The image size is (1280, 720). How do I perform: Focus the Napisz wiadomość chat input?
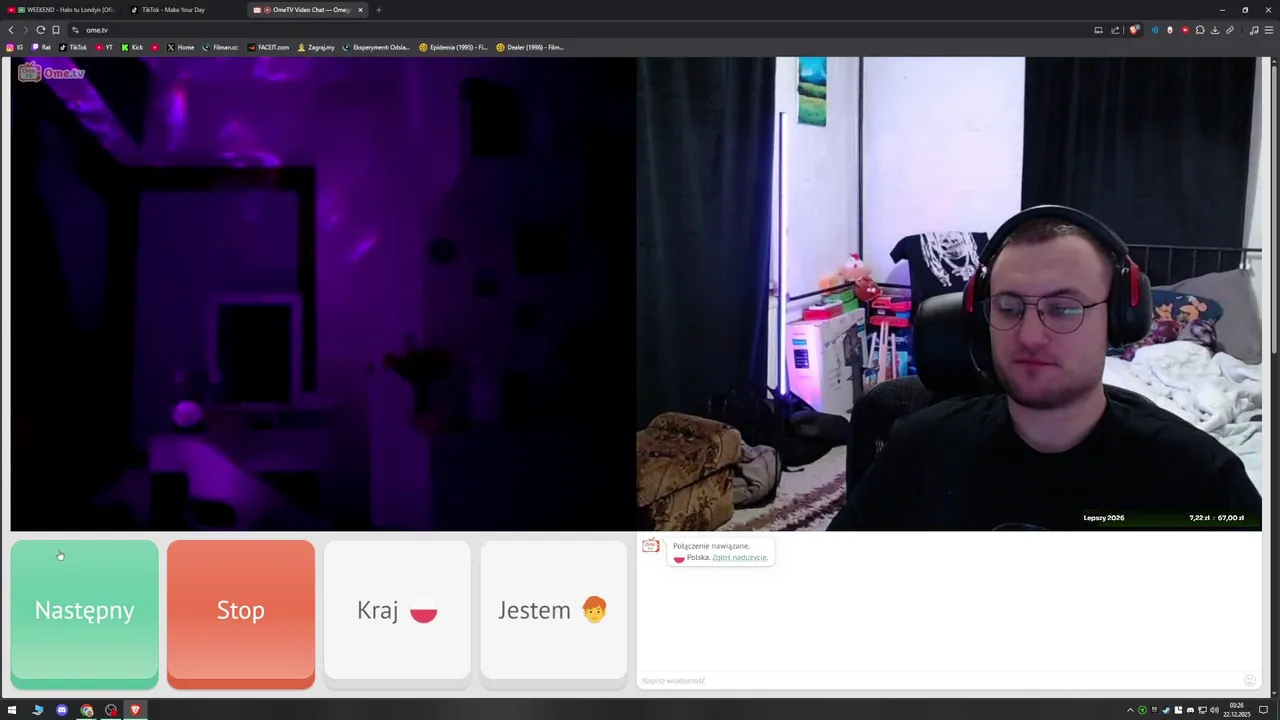(940, 680)
